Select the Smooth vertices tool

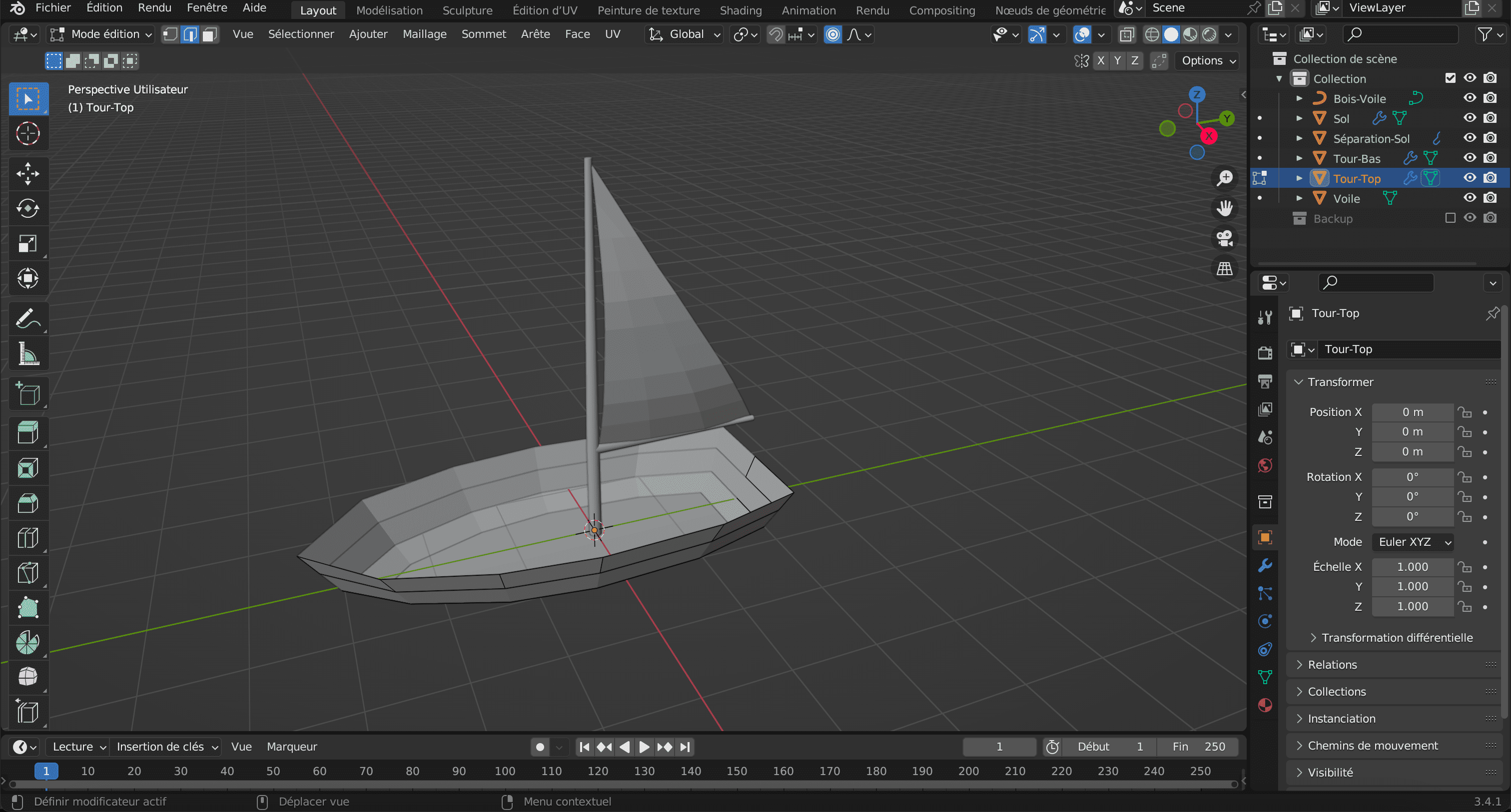click(x=28, y=677)
